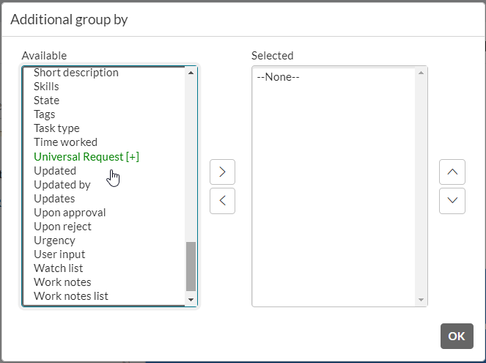Select Skills in Available list
The height and width of the screenshot is (363, 486).
[x=46, y=86]
